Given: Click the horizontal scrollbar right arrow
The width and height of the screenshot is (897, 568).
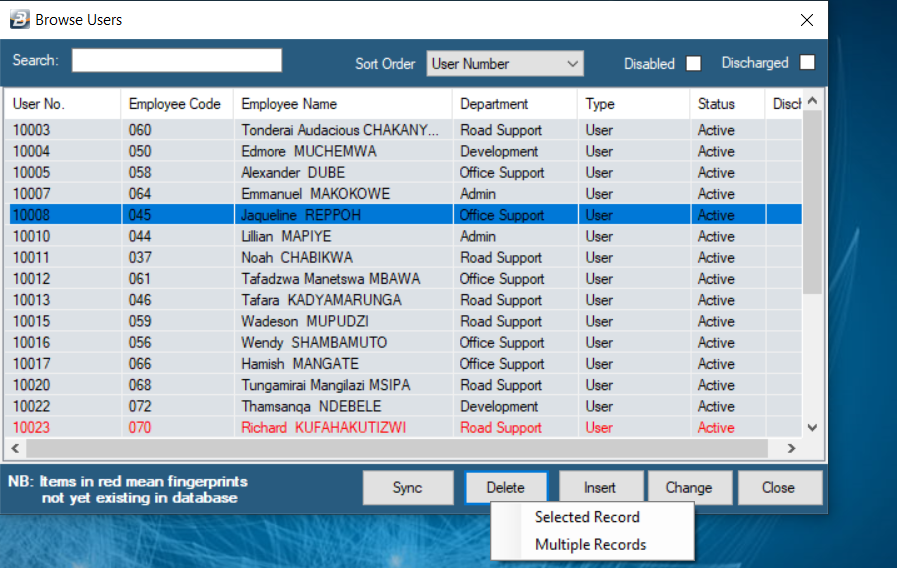Looking at the screenshot, I should coord(792,448).
